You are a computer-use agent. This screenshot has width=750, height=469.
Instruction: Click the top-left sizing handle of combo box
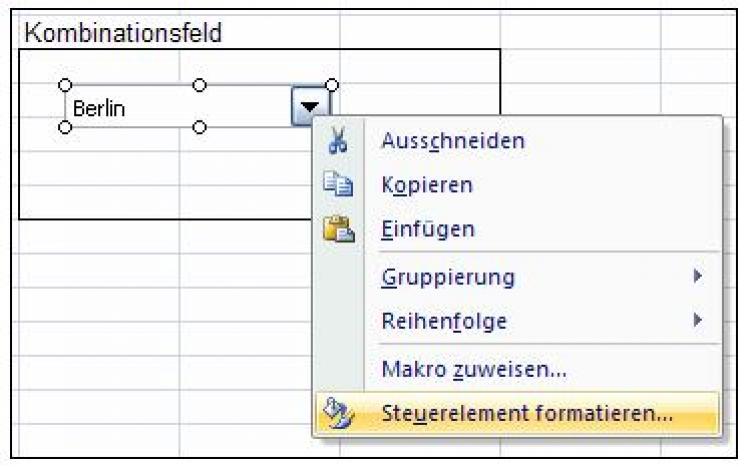click(66, 85)
